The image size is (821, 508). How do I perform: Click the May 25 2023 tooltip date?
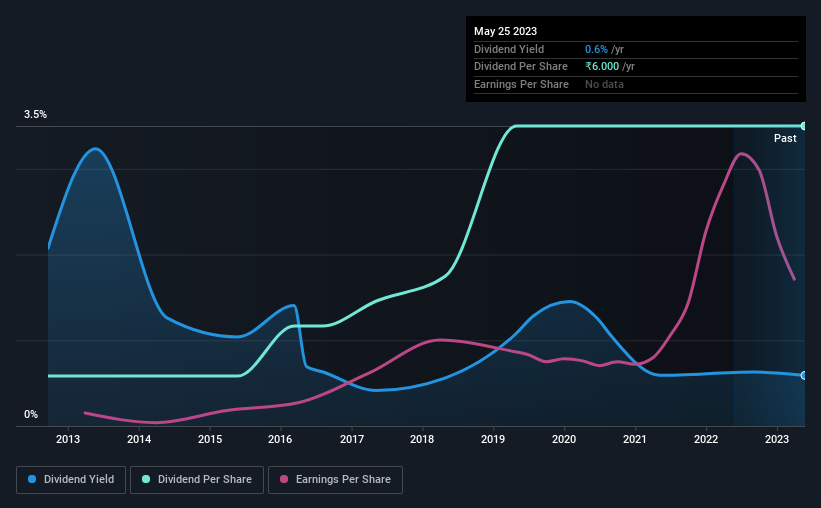505,31
